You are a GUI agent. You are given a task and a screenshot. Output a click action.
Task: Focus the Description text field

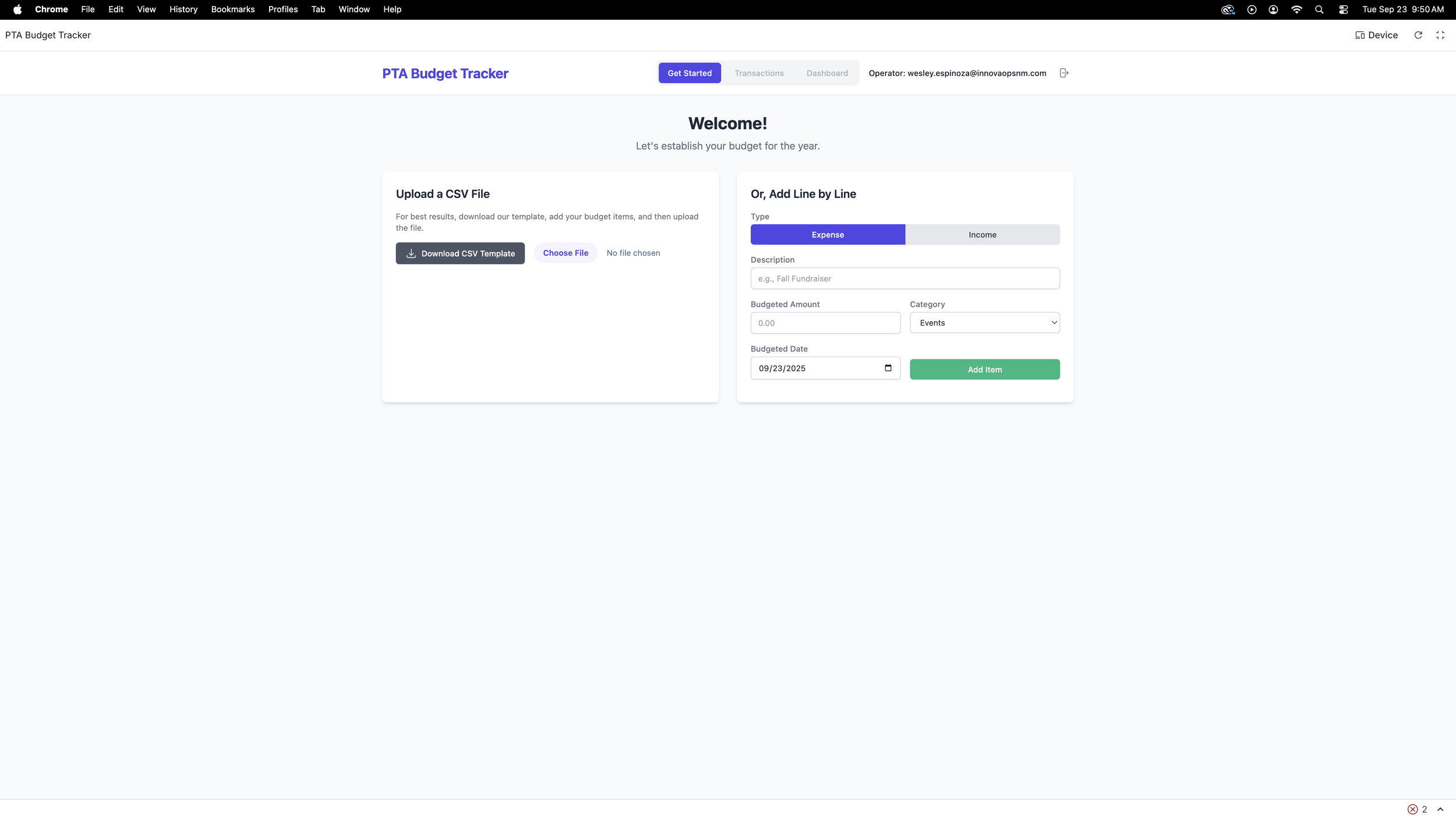(904, 278)
